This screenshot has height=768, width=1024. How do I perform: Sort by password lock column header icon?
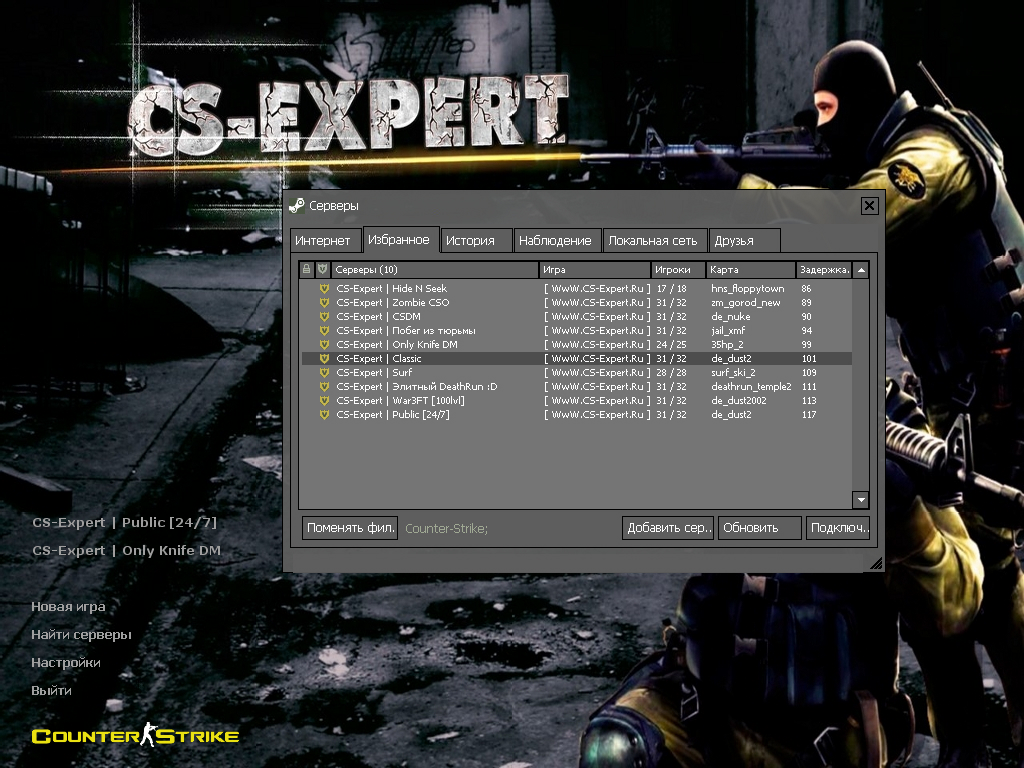[306, 269]
